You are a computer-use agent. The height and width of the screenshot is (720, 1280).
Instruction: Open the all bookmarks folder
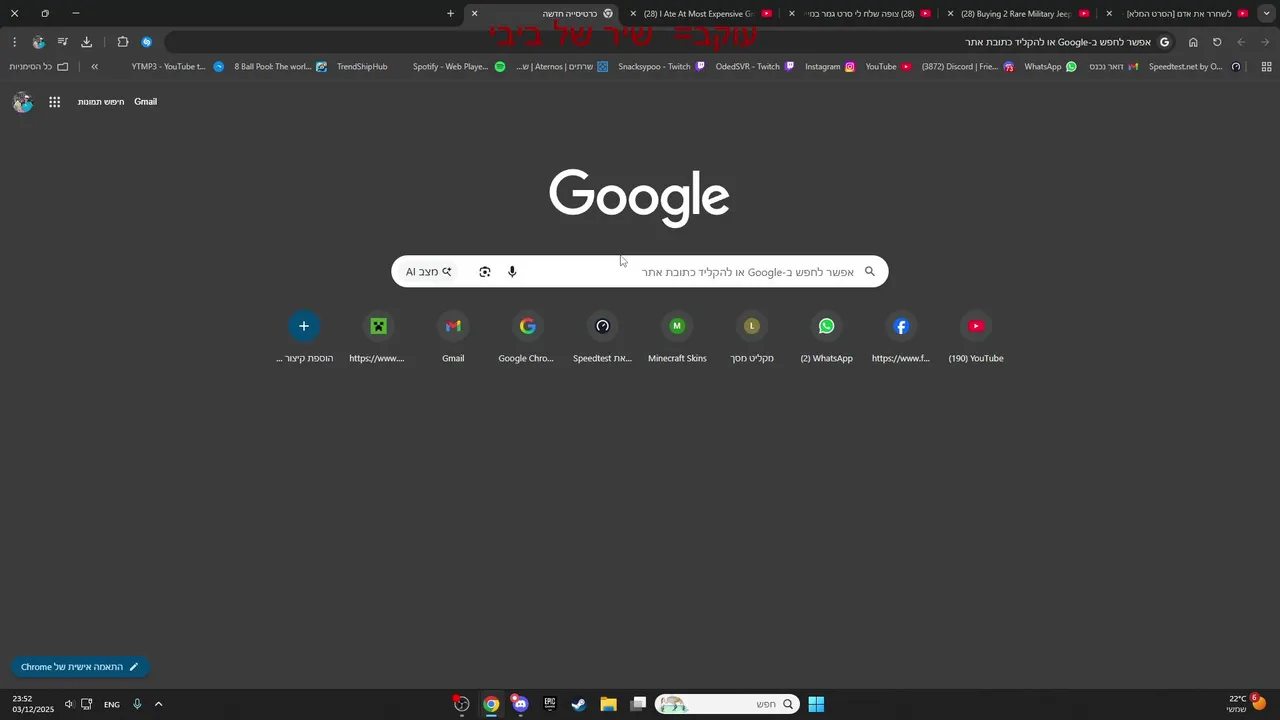pyautogui.click(x=39, y=67)
